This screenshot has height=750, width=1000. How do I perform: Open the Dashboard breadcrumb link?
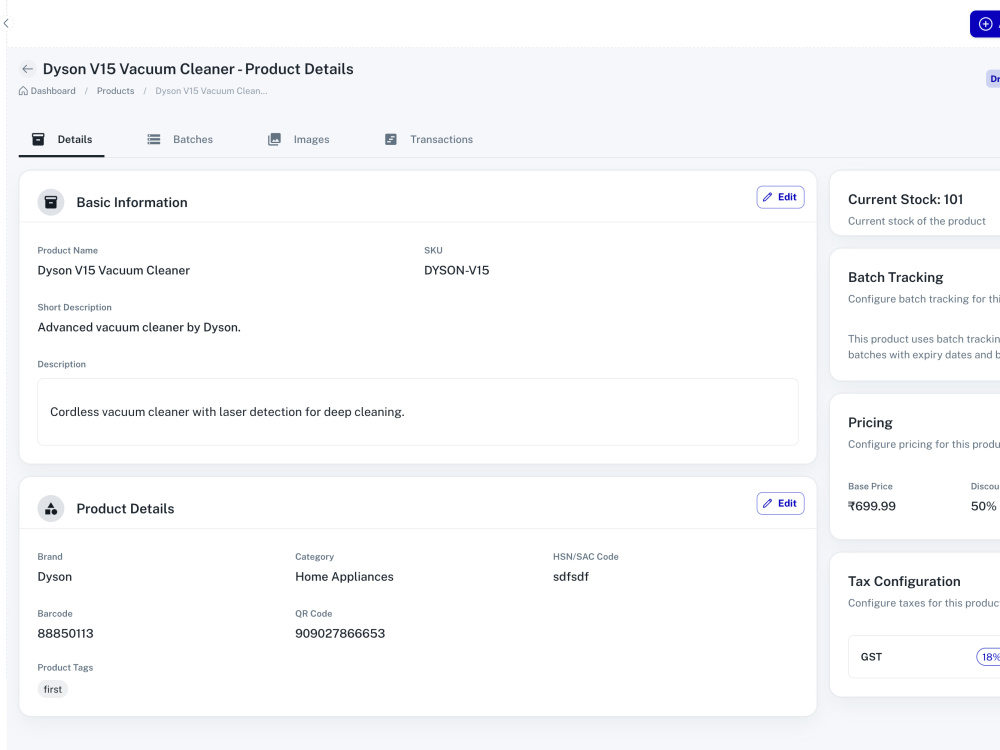tap(53, 91)
